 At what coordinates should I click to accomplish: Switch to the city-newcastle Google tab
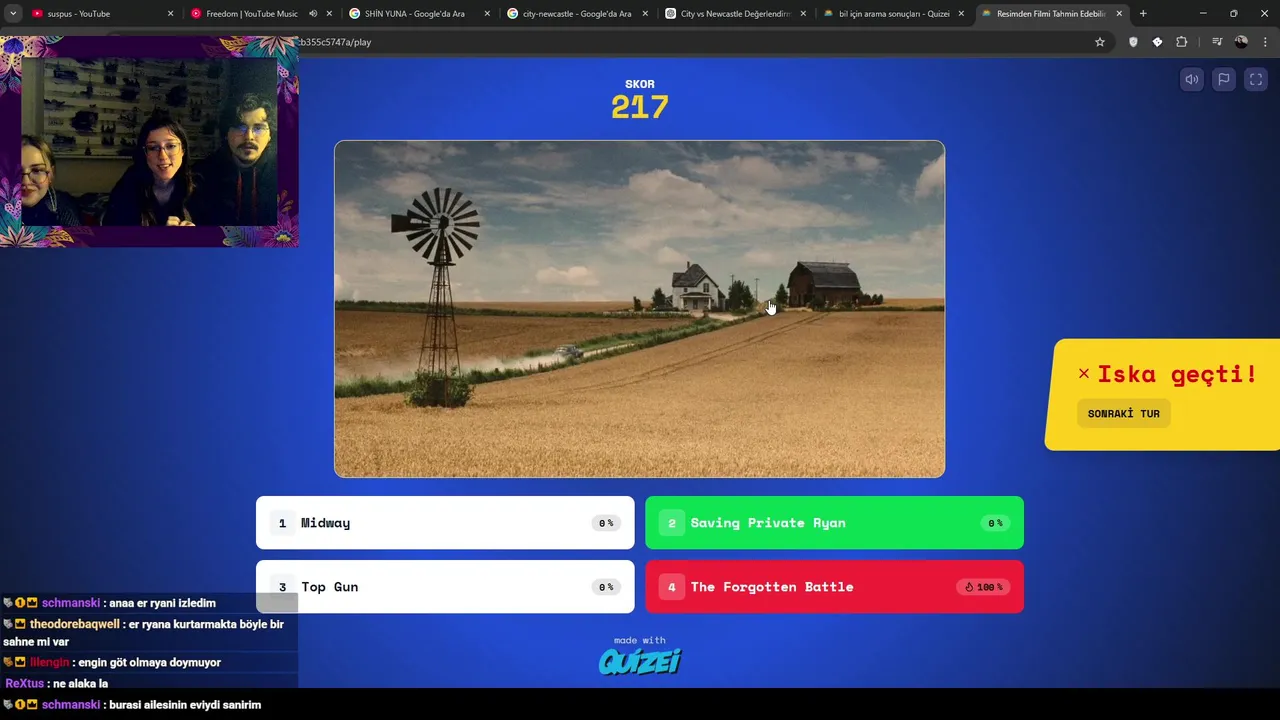(x=577, y=14)
